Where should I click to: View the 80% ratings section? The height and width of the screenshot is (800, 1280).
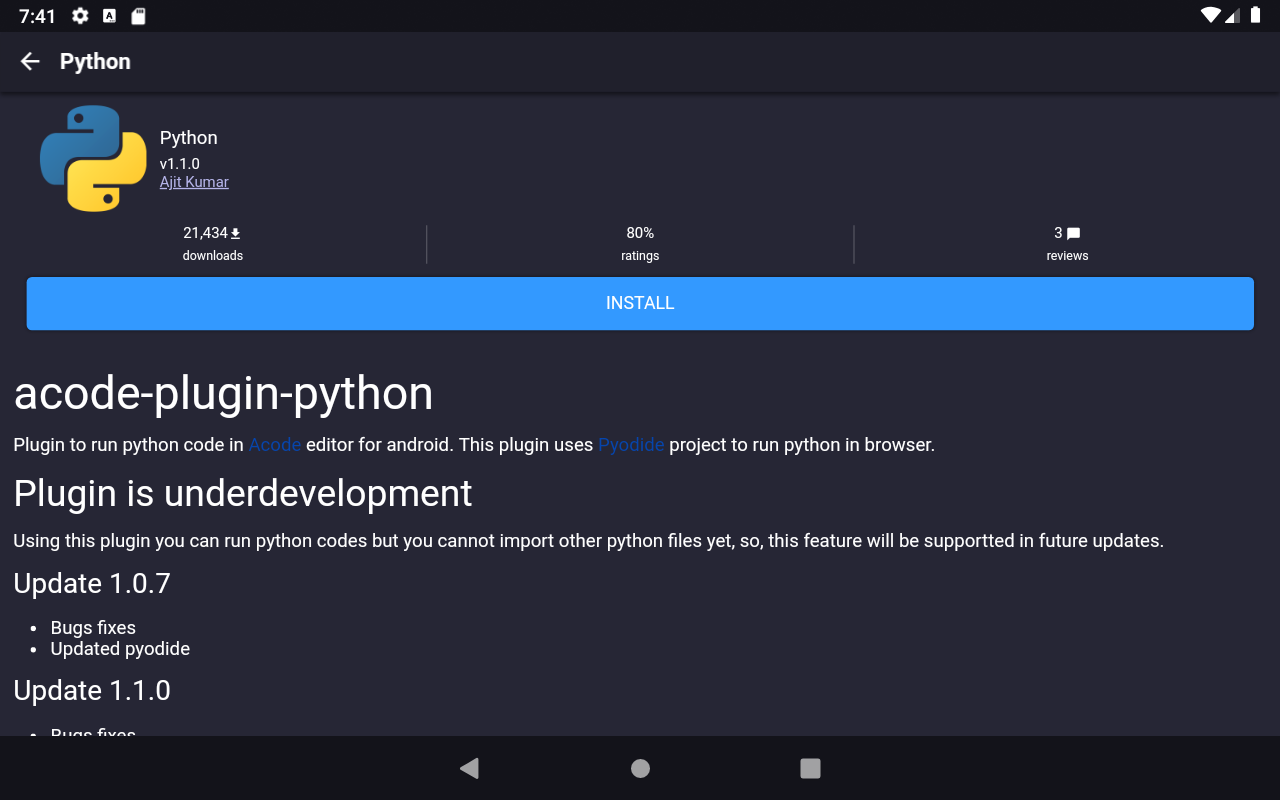pos(640,243)
